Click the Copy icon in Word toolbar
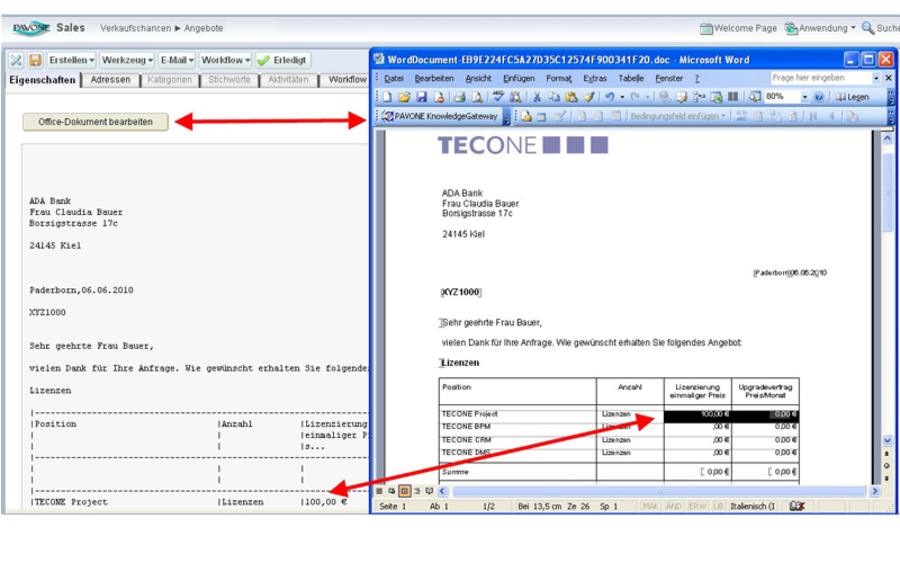This screenshot has height=563, width=900. tap(554, 97)
